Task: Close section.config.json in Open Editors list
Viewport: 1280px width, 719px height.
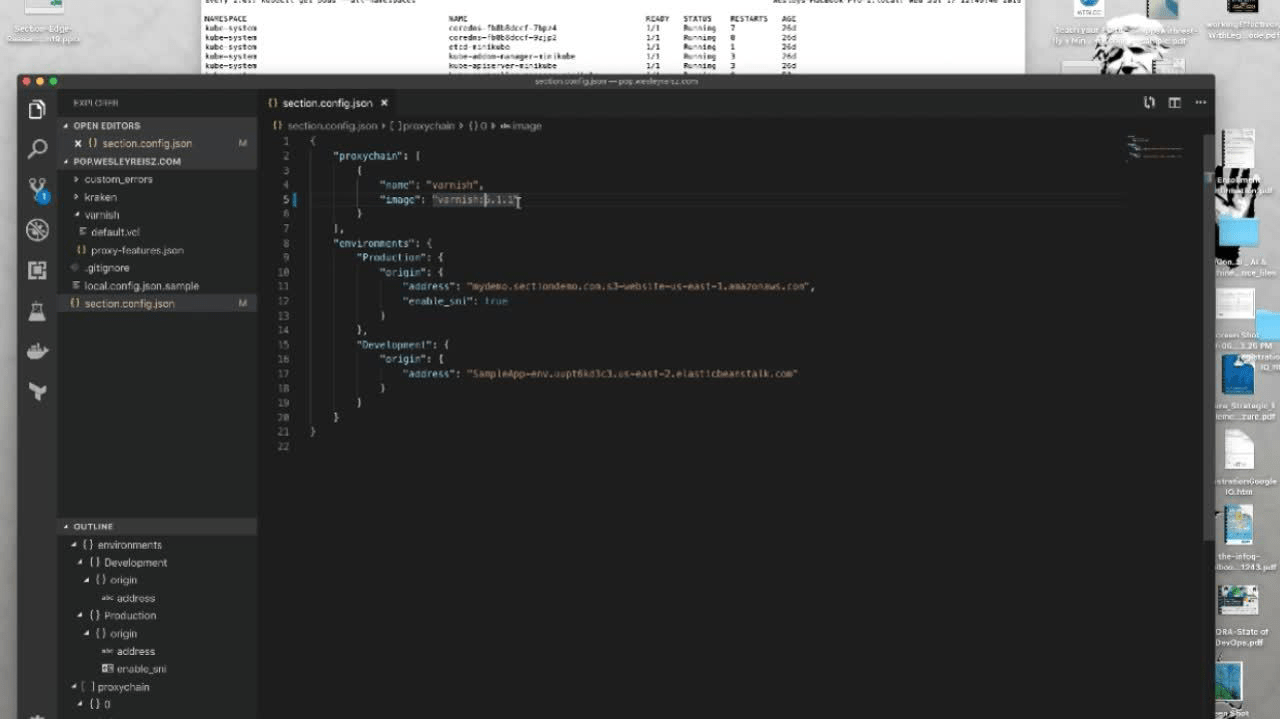Action: [78, 143]
